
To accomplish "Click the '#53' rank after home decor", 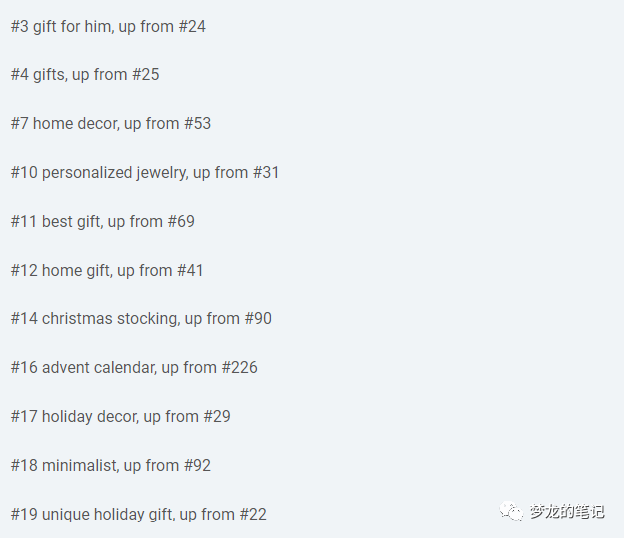I will [198, 123].
